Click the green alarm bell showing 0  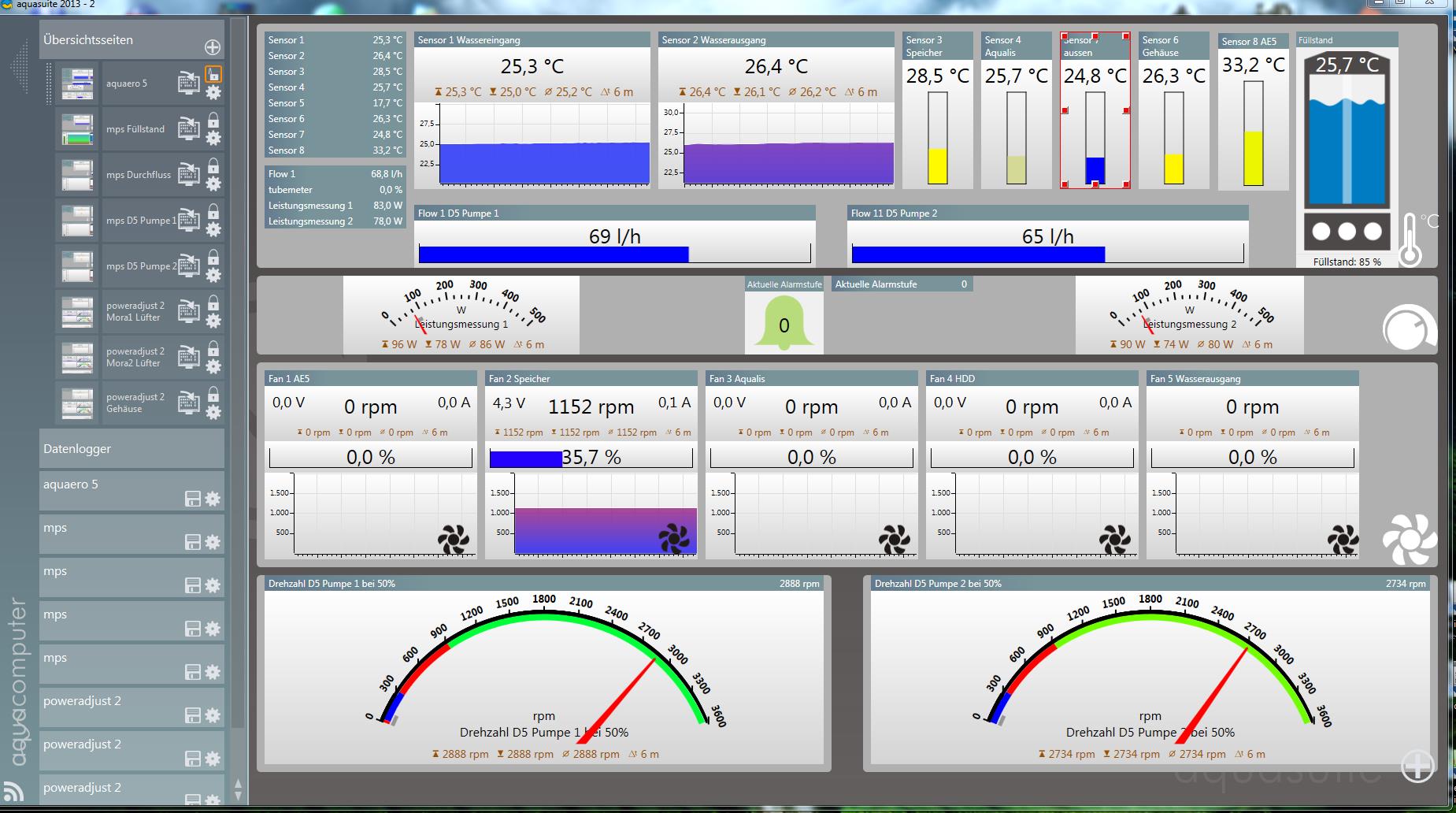784,324
